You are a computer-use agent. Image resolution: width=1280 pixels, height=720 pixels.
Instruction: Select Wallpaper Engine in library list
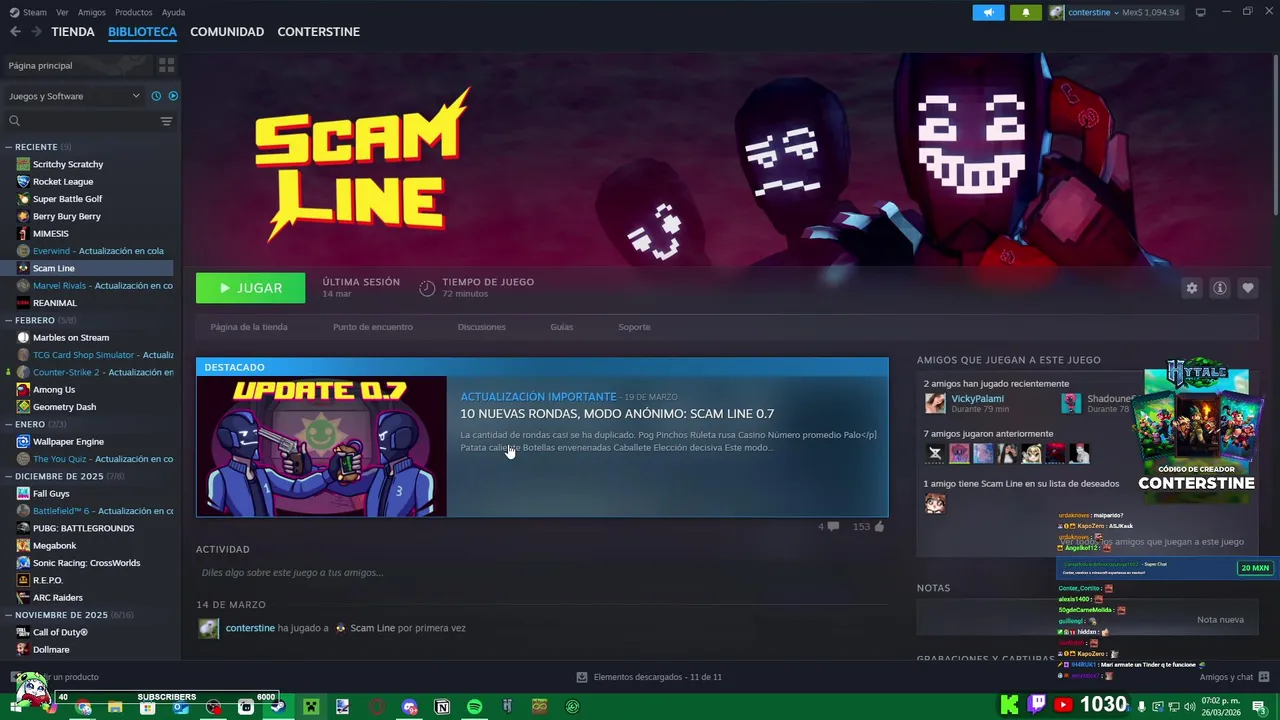point(68,442)
